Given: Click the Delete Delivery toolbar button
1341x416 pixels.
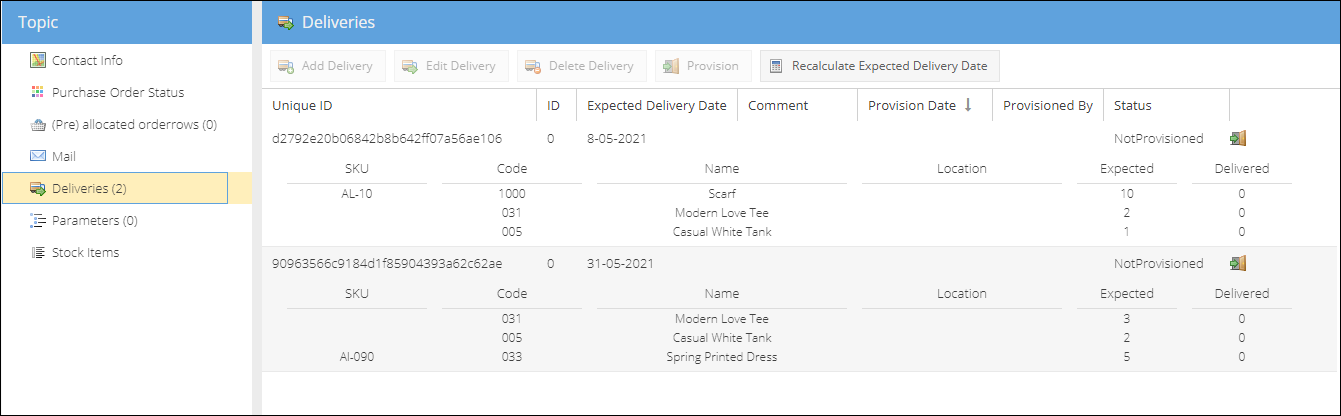Looking at the screenshot, I should click(x=581, y=66).
